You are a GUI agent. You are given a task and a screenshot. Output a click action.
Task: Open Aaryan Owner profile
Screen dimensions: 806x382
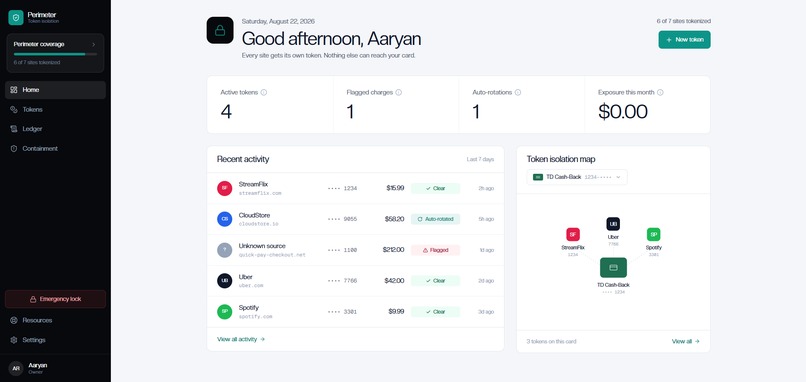(56, 368)
